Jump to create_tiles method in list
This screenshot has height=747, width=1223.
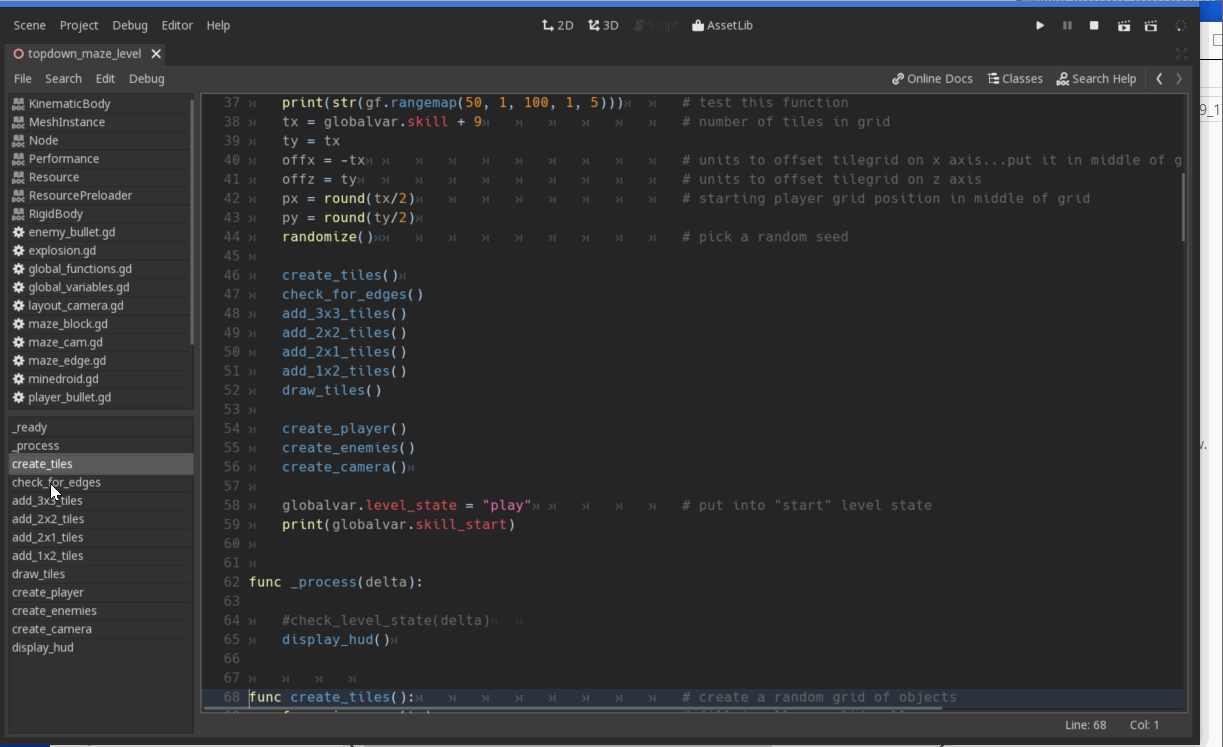click(x=101, y=464)
